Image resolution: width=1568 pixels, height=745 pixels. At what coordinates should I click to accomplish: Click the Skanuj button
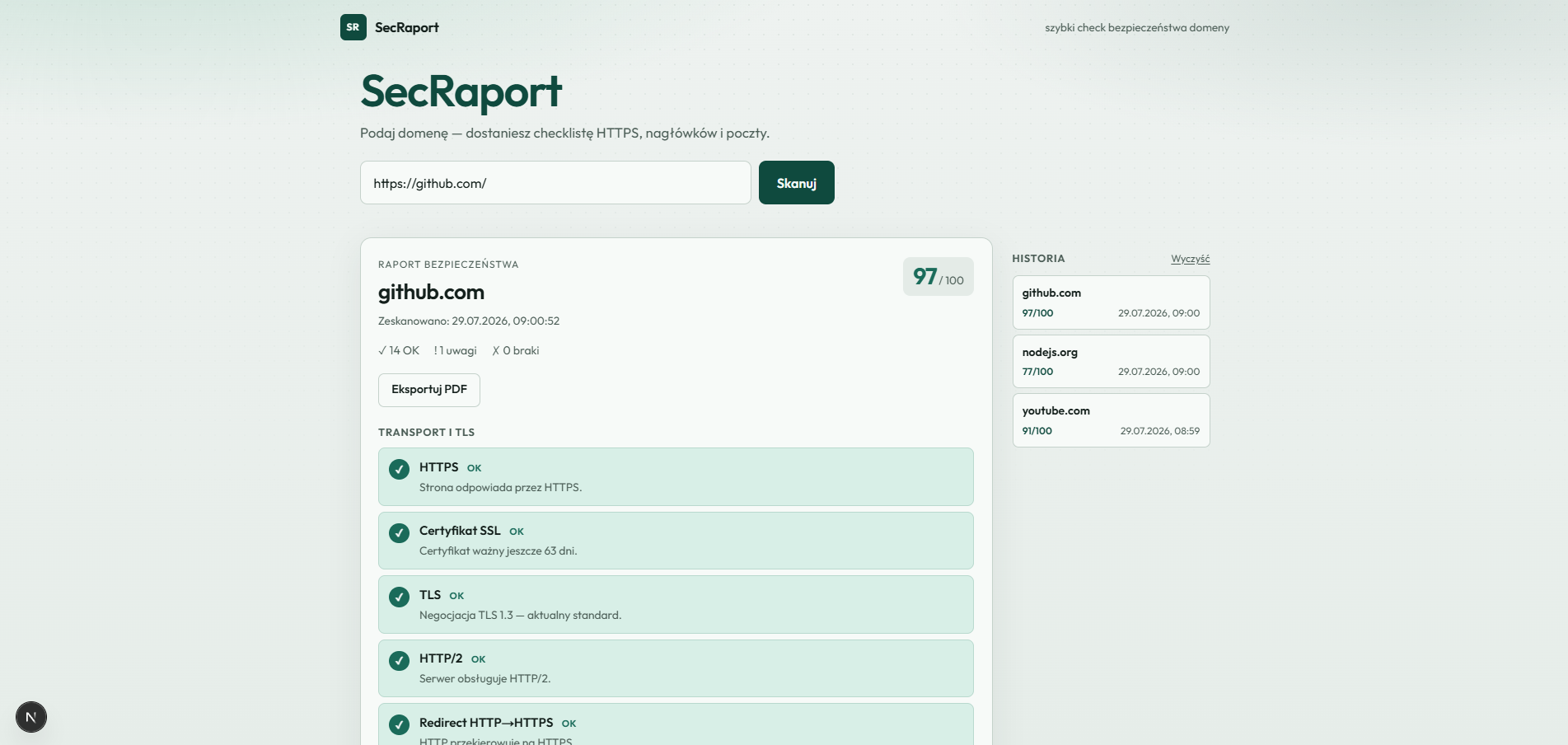(x=796, y=183)
